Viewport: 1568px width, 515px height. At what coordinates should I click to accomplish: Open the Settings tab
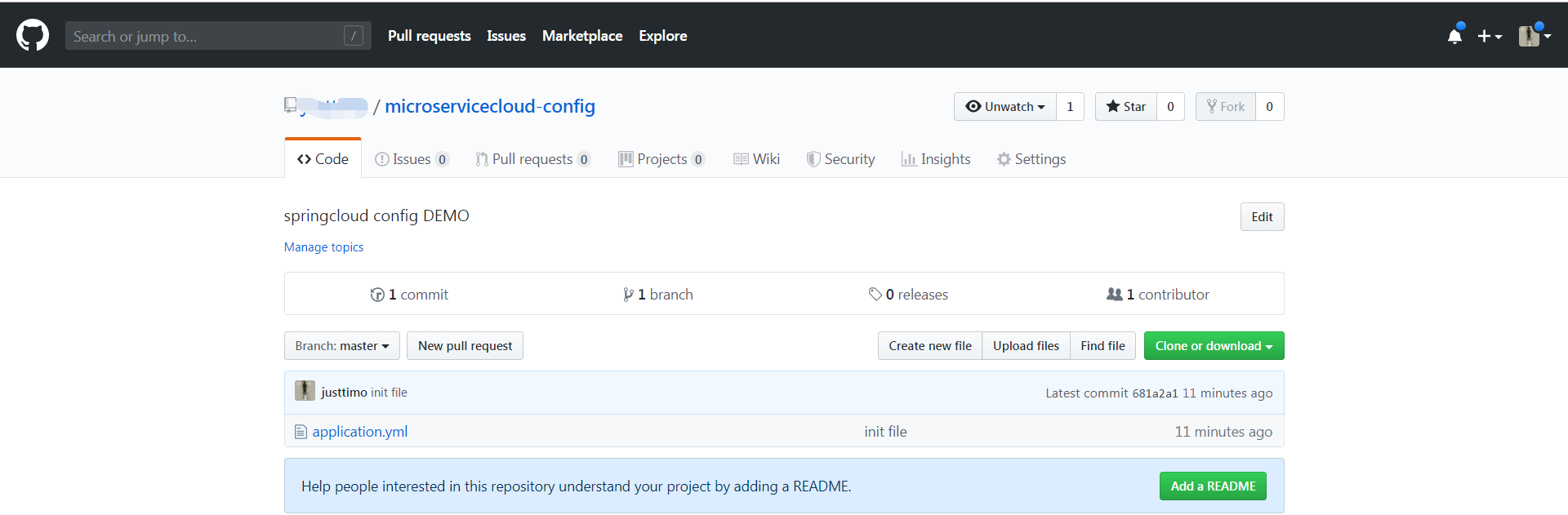tap(1031, 159)
